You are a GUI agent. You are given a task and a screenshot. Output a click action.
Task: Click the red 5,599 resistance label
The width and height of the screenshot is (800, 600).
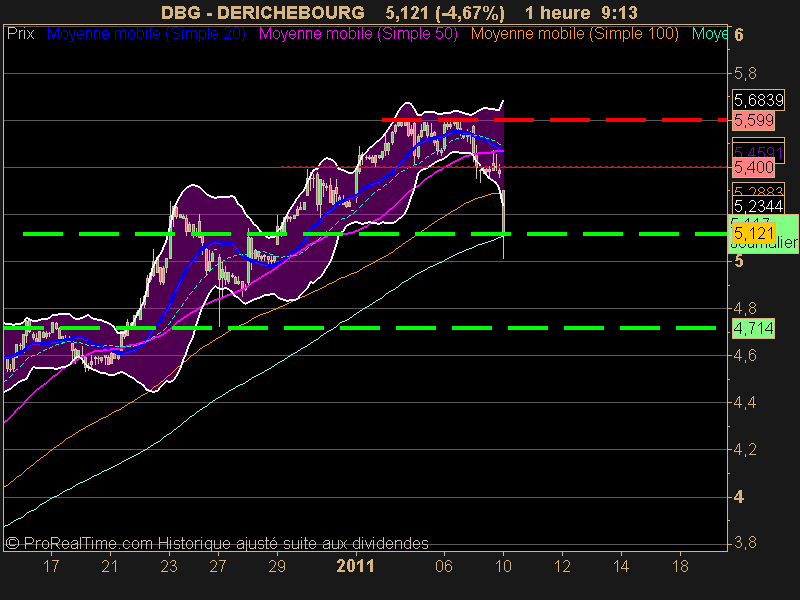(754, 121)
